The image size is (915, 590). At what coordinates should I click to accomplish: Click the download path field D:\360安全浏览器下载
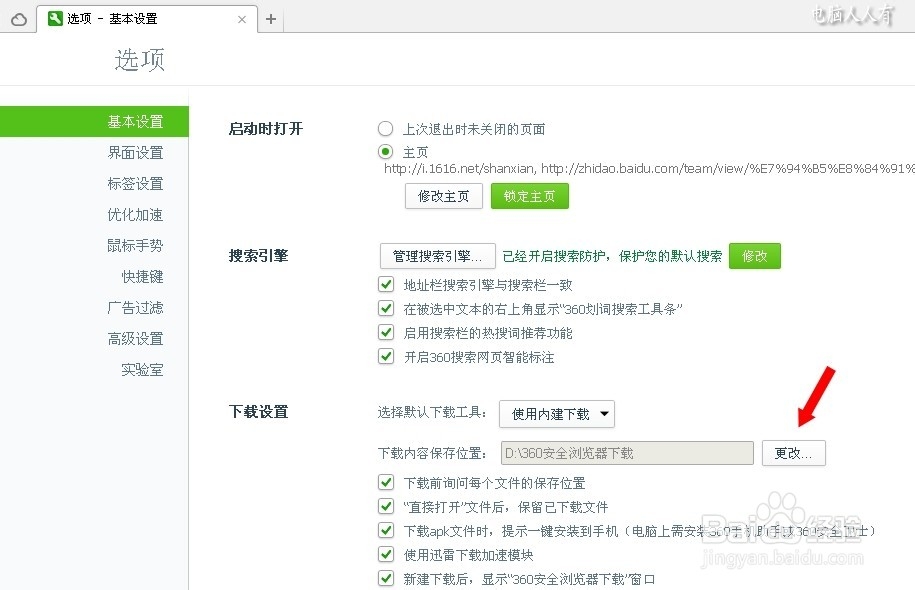click(627, 453)
